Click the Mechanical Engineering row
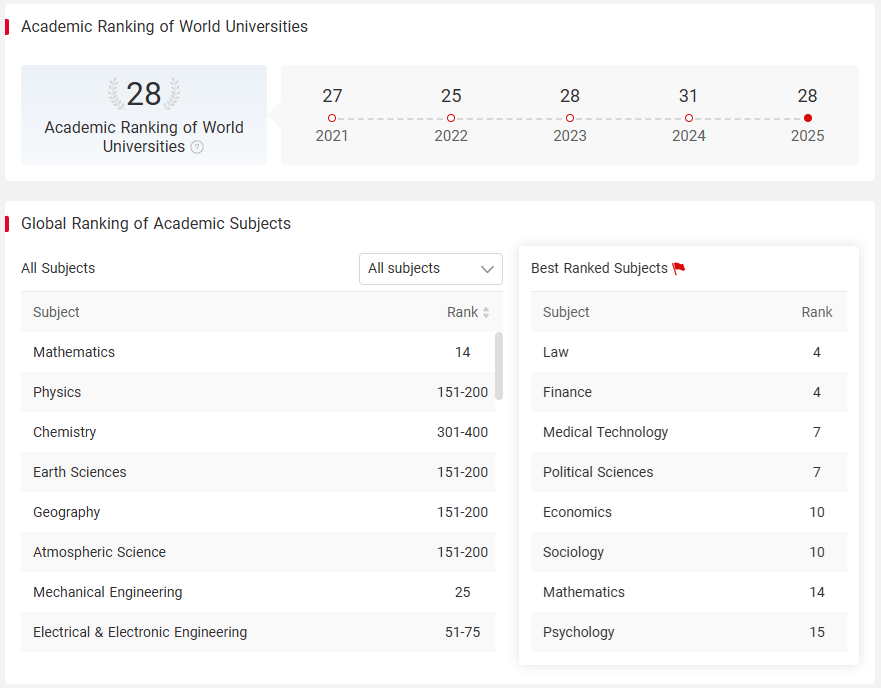The height and width of the screenshot is (688, 881). pyautogui.click(x=258, y=592)
